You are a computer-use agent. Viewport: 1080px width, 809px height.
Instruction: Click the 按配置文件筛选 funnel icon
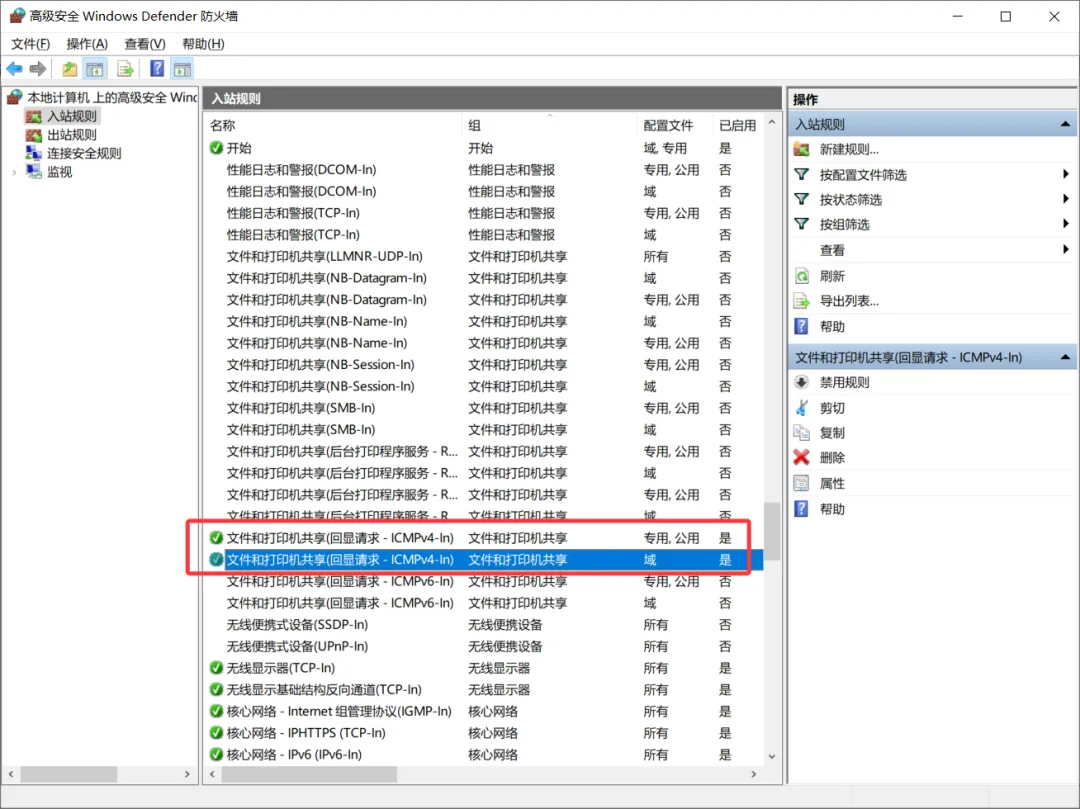click(802, 174)
